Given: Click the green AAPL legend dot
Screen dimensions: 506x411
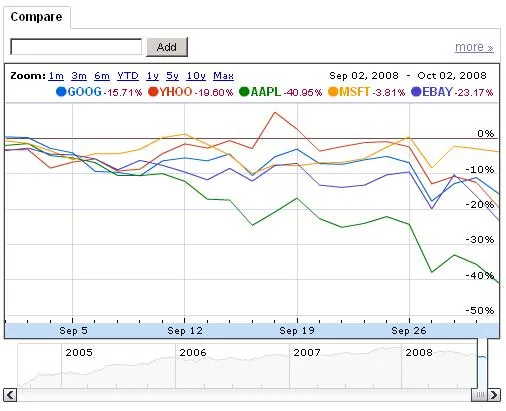Looking at the screenshot, I should (244, 92).
